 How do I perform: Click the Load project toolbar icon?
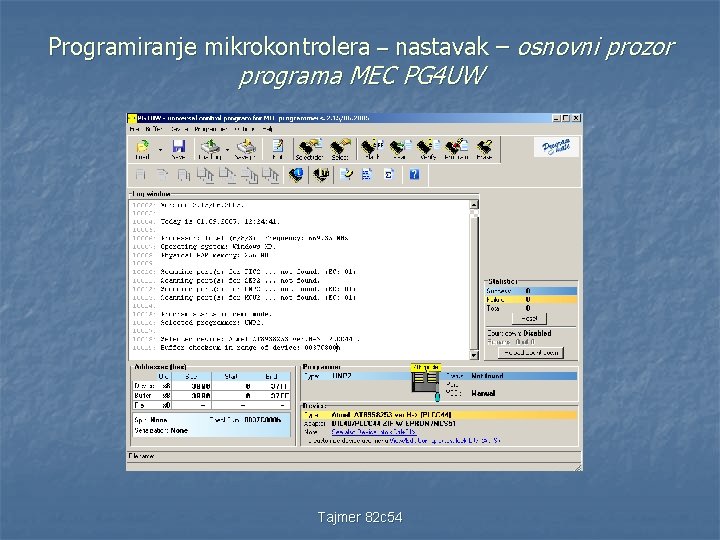(210, 149)
